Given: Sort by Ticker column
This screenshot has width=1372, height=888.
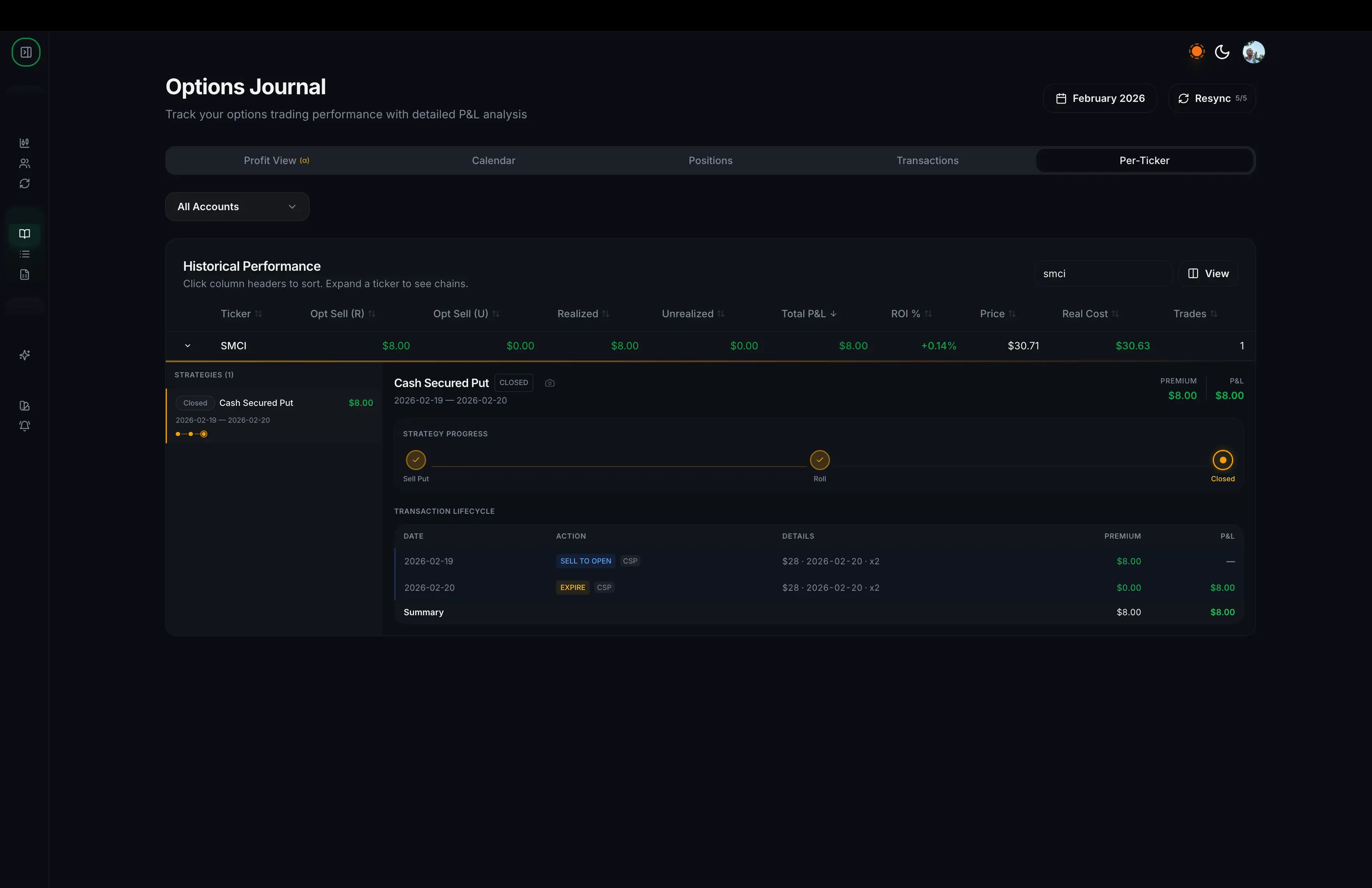Looking at the screenshot, I should coord(241,314).
